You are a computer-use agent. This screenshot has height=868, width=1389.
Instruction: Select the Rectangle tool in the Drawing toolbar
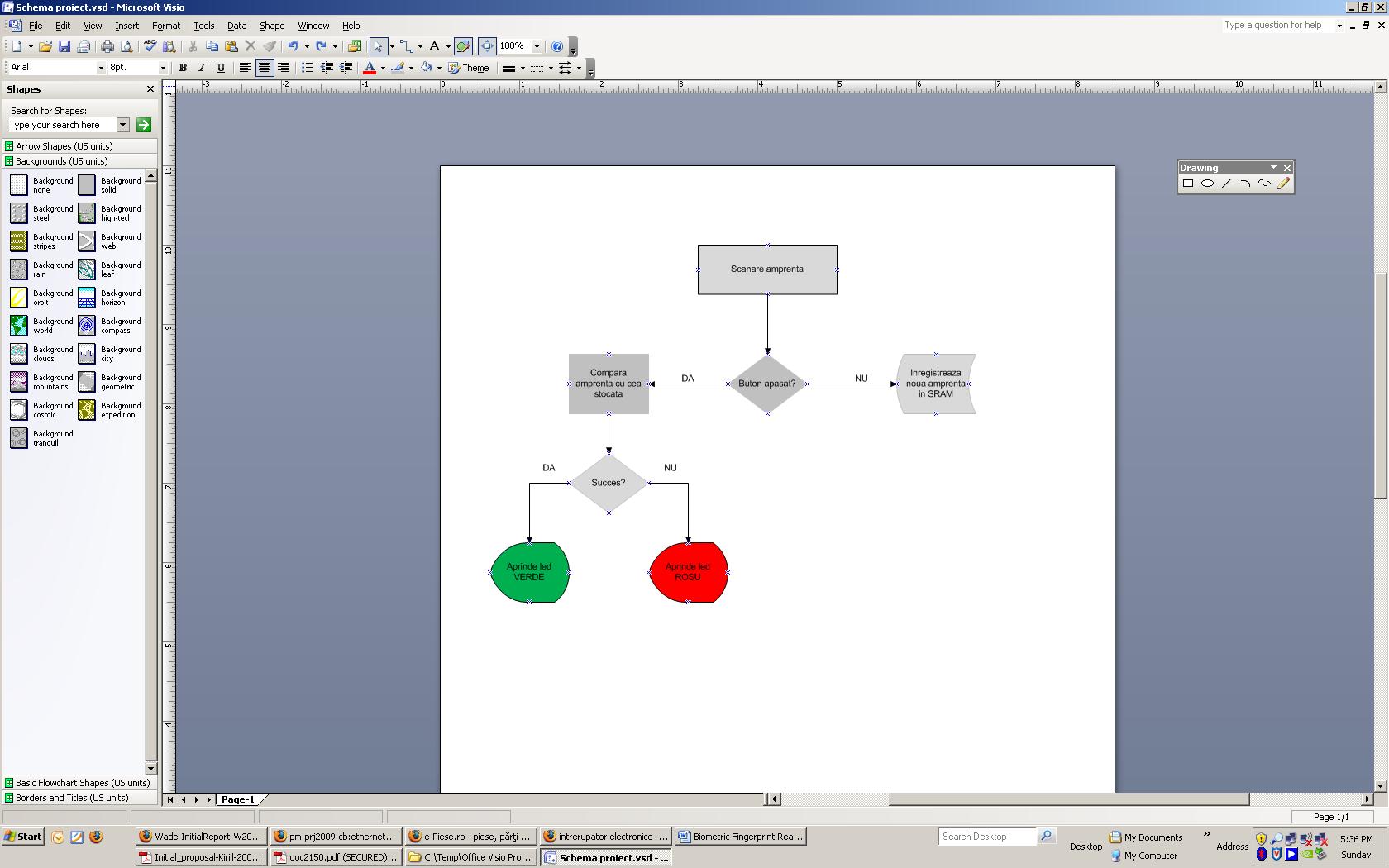click(x=1188, y=183)
